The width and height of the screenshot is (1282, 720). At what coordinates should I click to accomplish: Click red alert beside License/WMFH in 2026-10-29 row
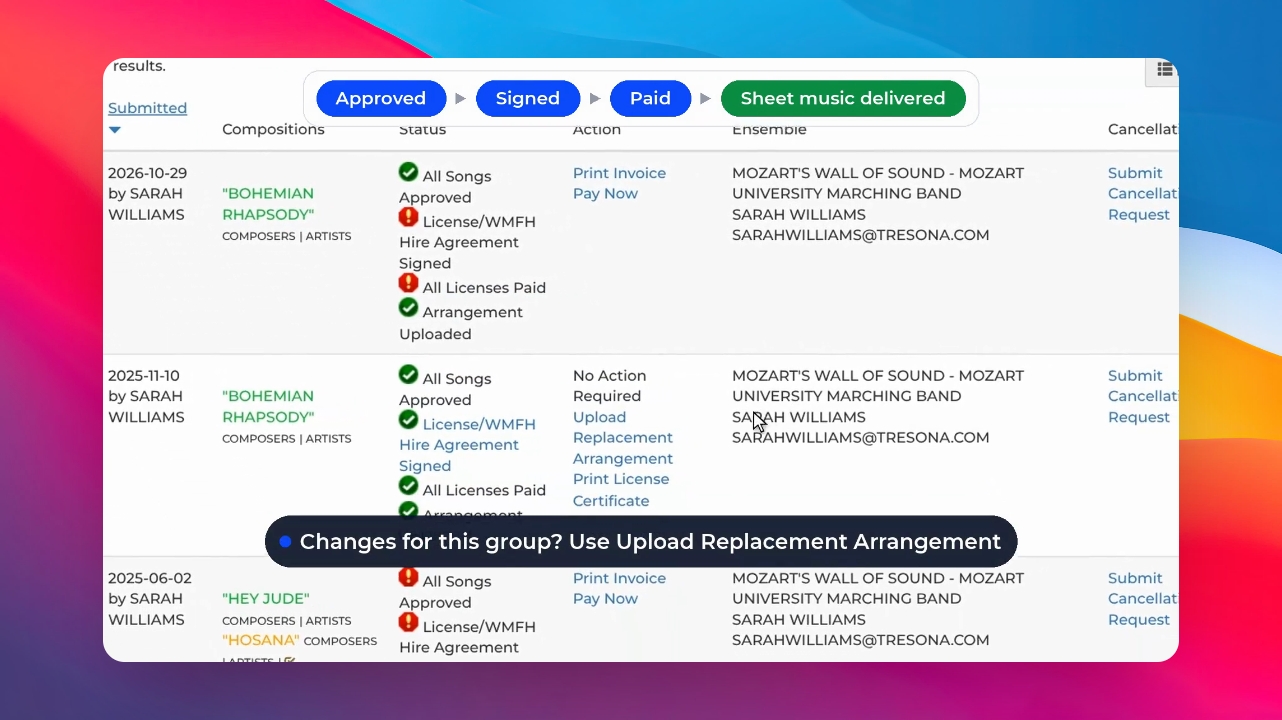[x=408, y=217]
